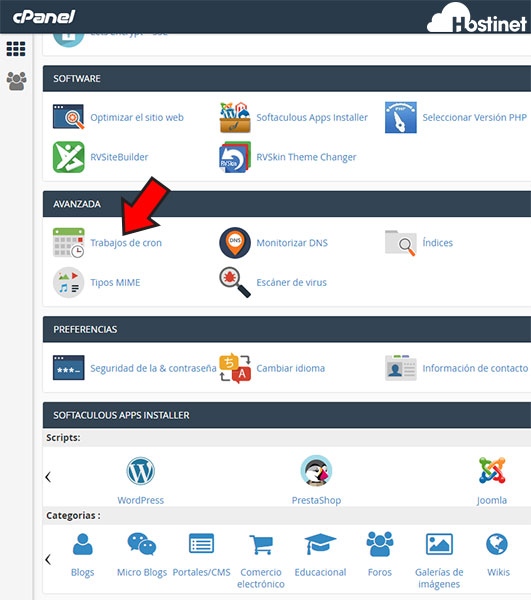Click the Micro Blogs chat bubbles icon
Viewport: 531px width, 600px height.
(142, 544)
